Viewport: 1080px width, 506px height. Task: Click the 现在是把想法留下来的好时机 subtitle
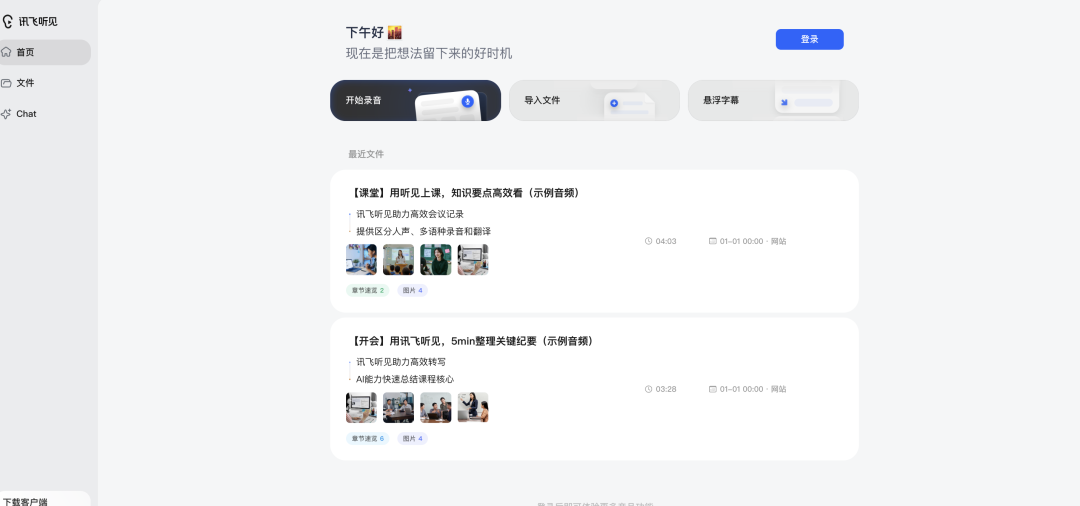pyautogui.click(x=429, y=54)
